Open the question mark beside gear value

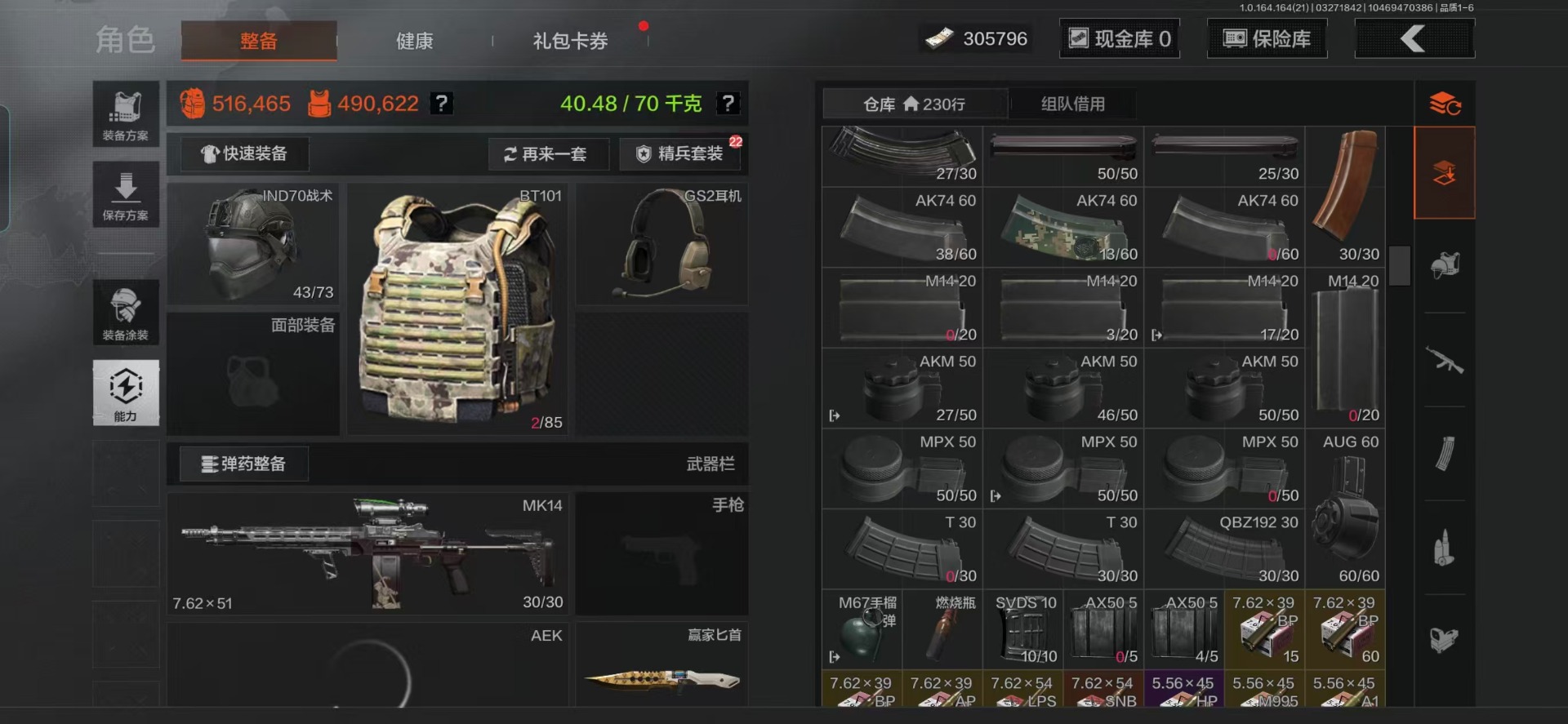click(441, 104)
